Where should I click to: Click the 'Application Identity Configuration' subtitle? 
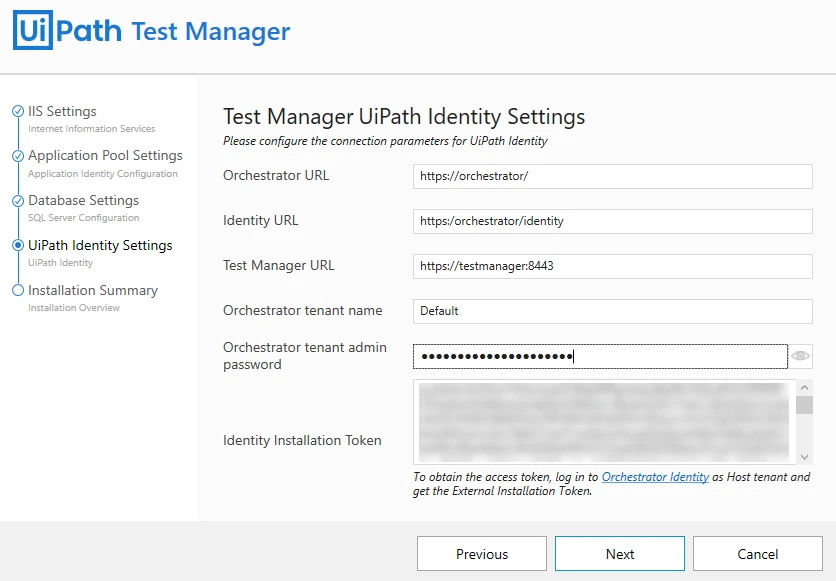(x=103, y=174)
